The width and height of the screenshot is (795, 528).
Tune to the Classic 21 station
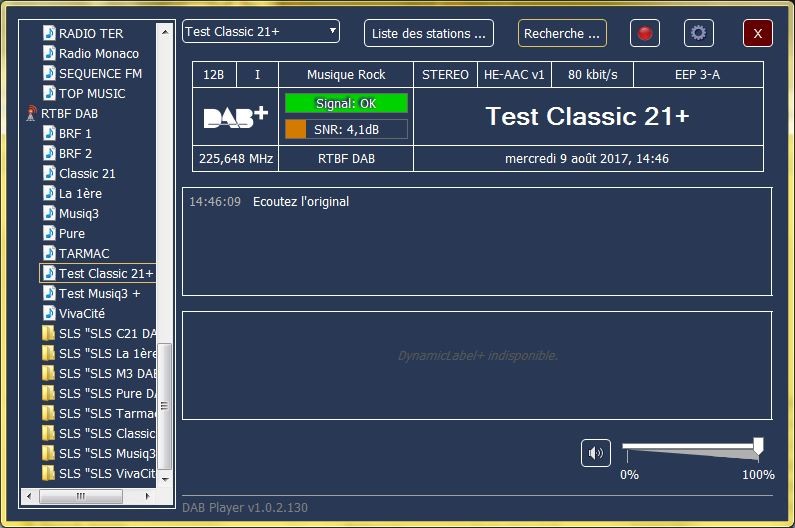[80, 173]
